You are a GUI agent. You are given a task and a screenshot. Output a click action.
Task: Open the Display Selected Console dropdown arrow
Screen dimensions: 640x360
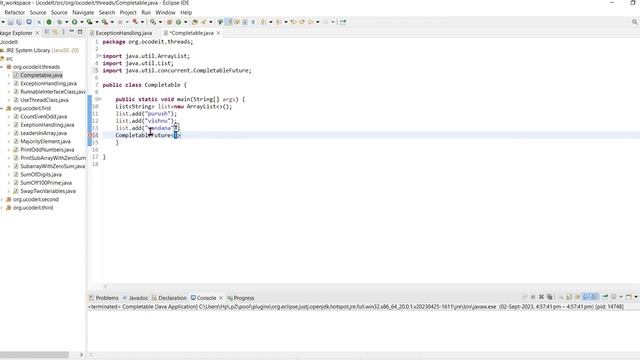[x=621, y=297]
